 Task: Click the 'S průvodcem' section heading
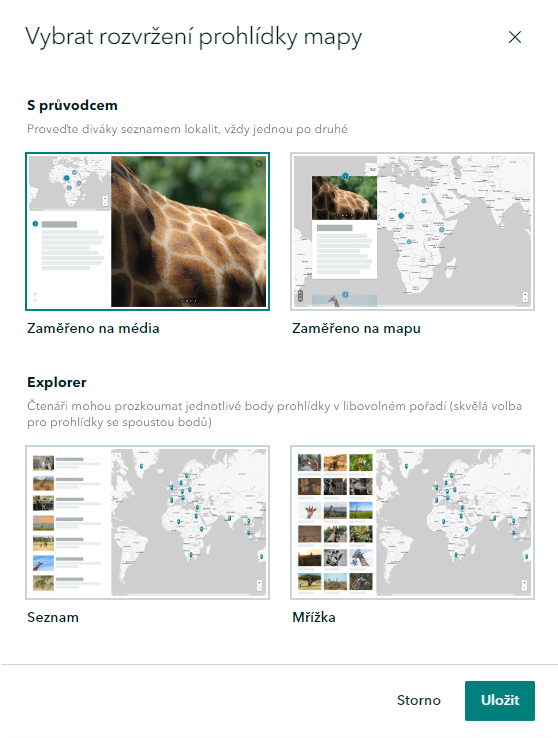pos(72,105)
